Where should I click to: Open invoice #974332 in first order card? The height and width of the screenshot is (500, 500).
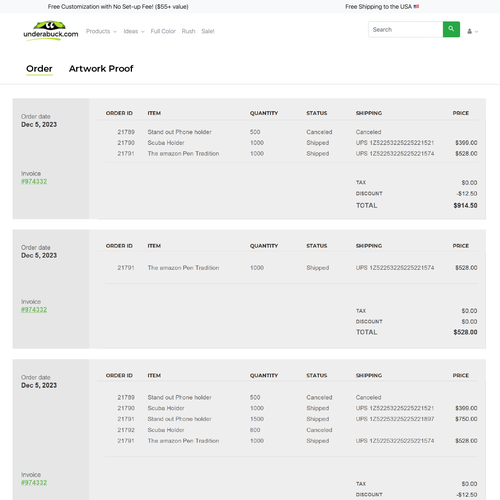pos(34,182)
